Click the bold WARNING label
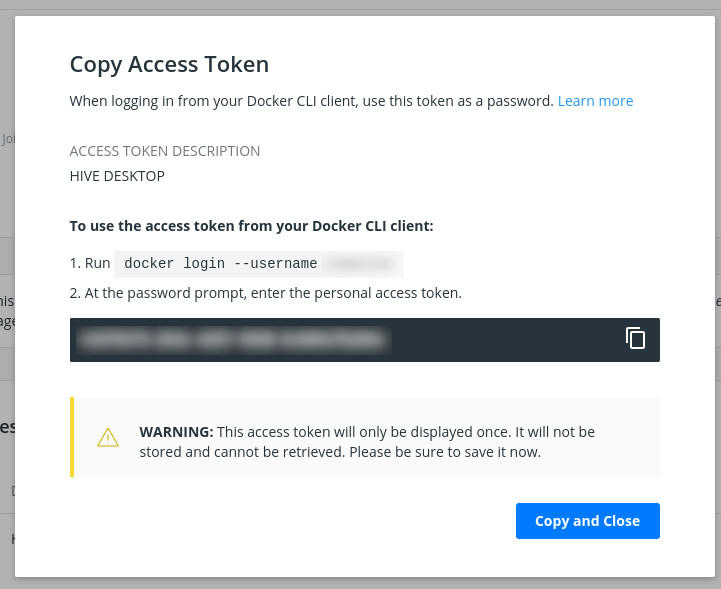 [176, 432]
